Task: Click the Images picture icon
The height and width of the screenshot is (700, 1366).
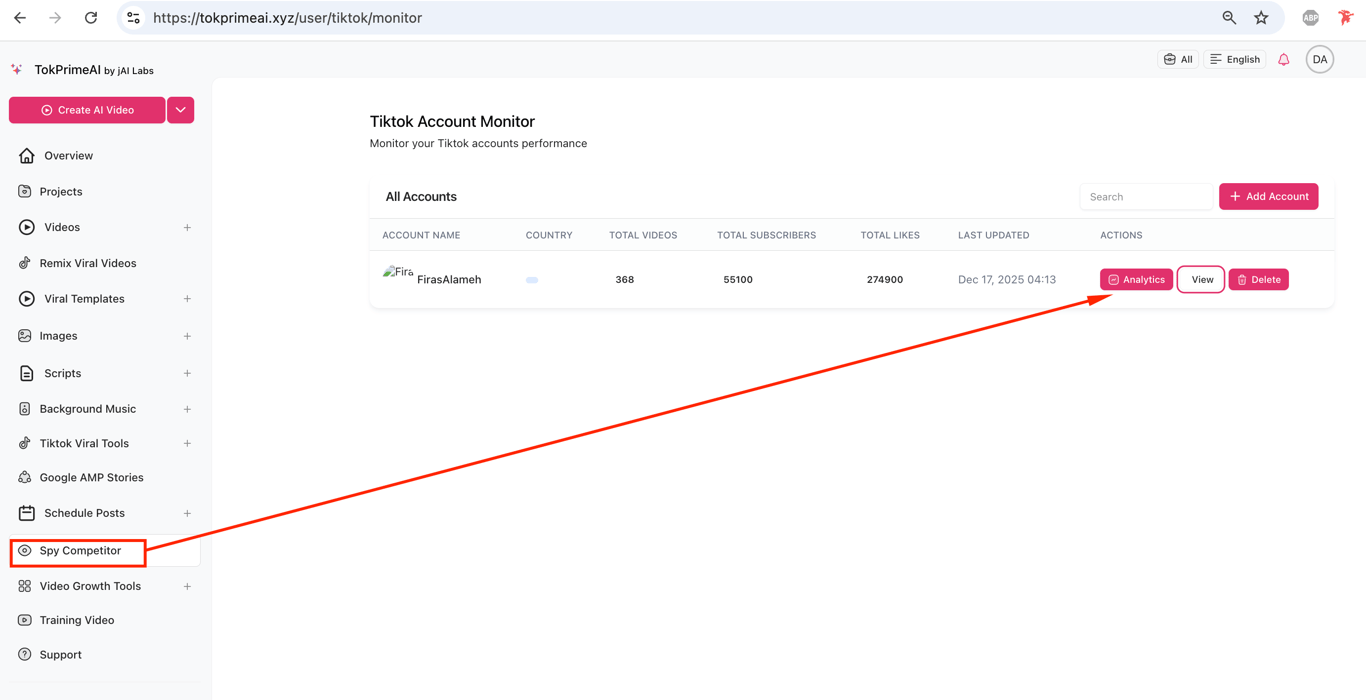Action: (25, 336)
